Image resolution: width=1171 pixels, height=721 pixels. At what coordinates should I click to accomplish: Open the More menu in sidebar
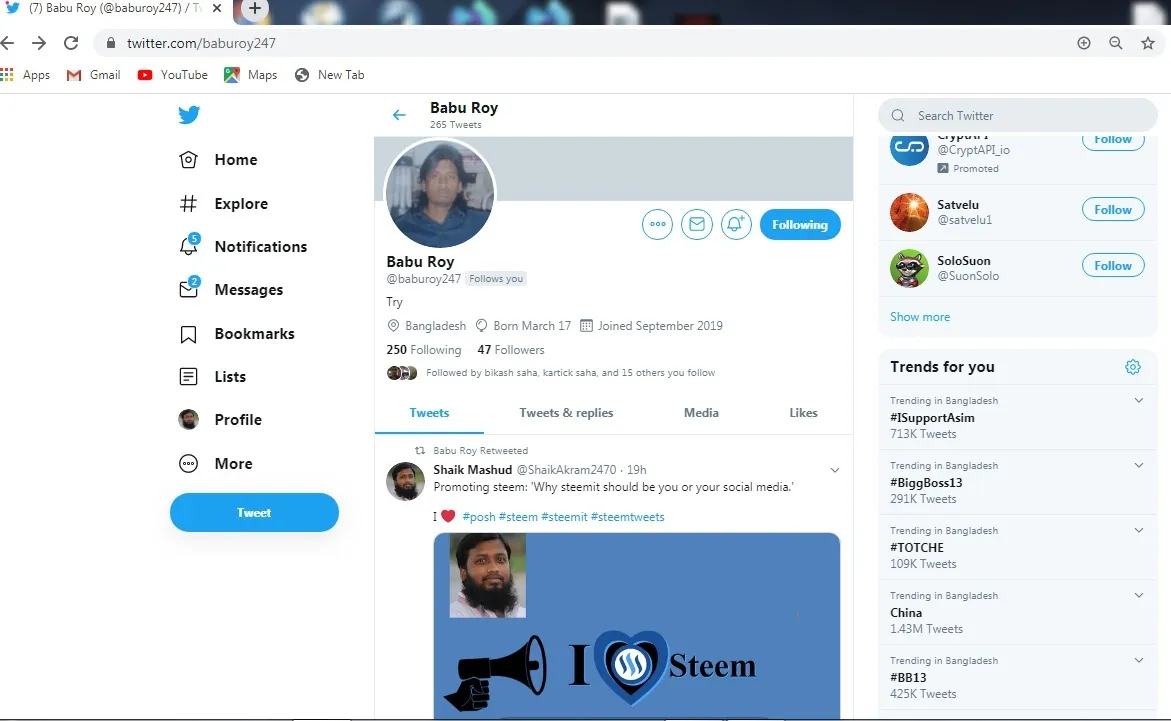pyautogui.click(x=216, y=463)
